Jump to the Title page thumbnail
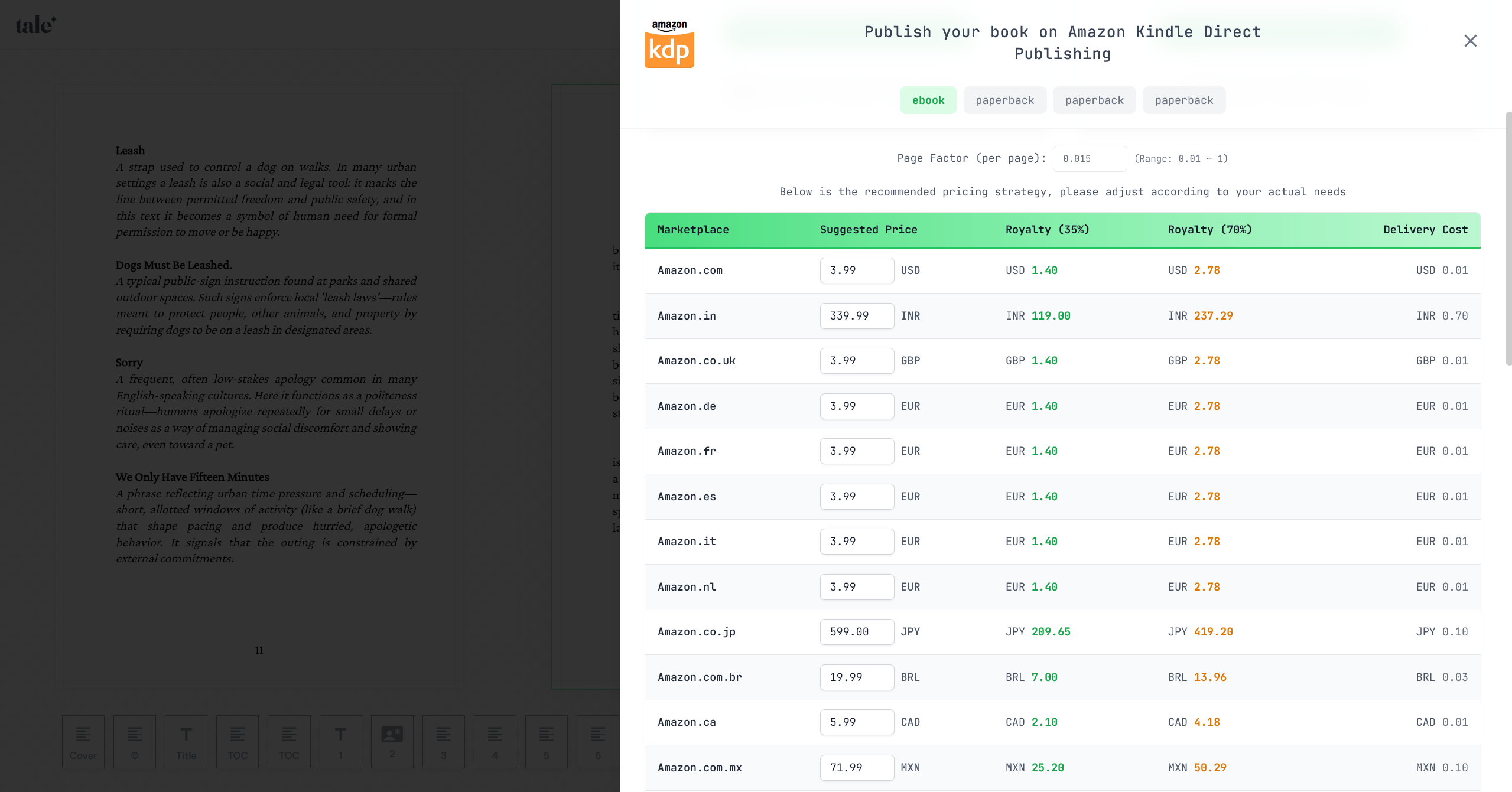This screenshot has height=792, width=1512. point(186,741)
